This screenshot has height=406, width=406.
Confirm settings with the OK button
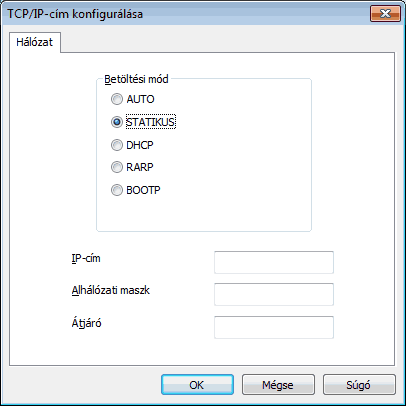(x=197, y=385)
